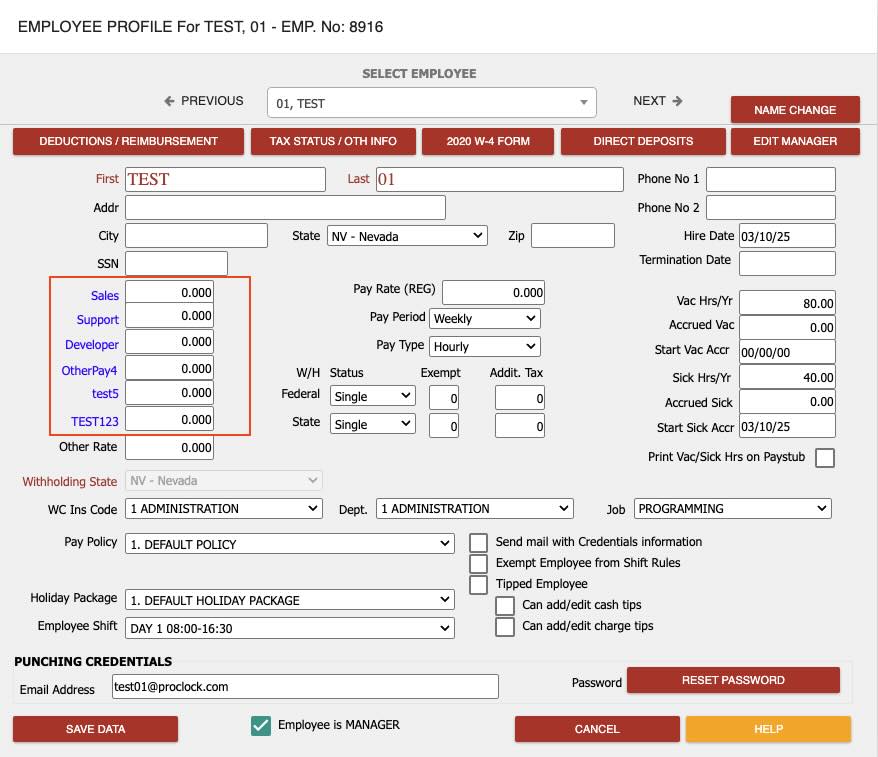Screen dimensions: 878x757
Task: Click the Federal Addit. Tax field
Action: point(520,398)
